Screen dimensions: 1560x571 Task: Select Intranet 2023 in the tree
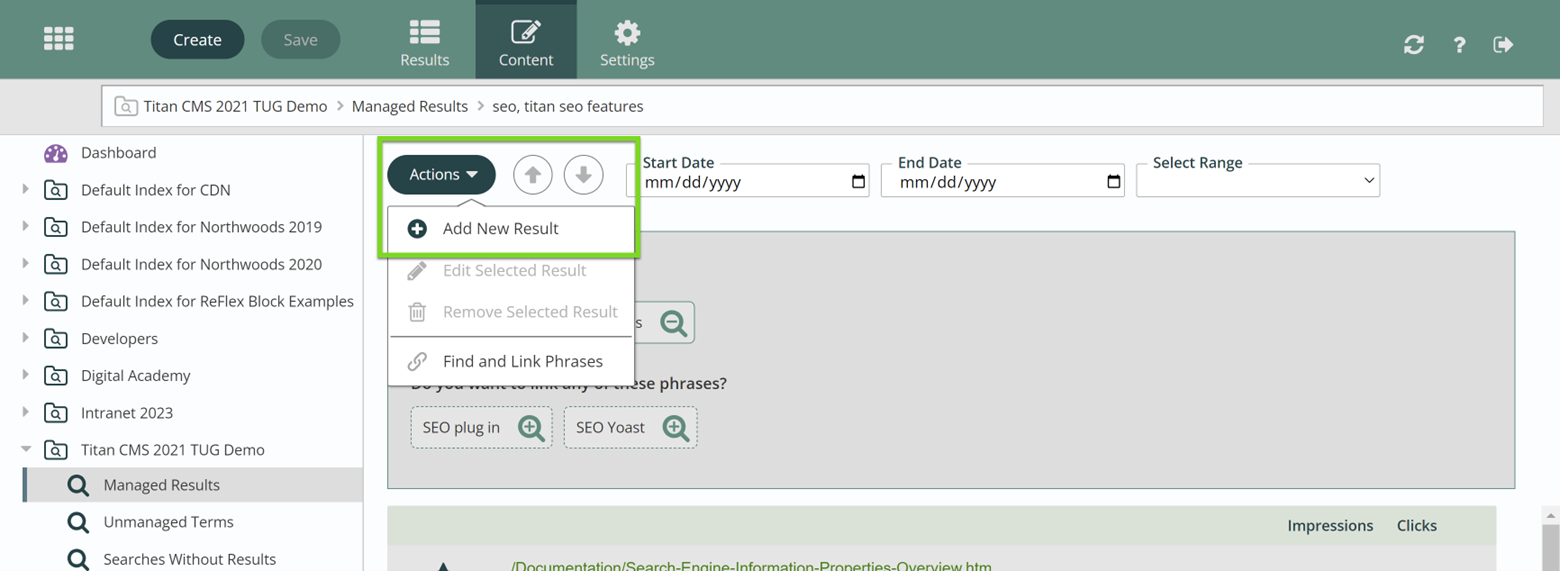(127, 412)
